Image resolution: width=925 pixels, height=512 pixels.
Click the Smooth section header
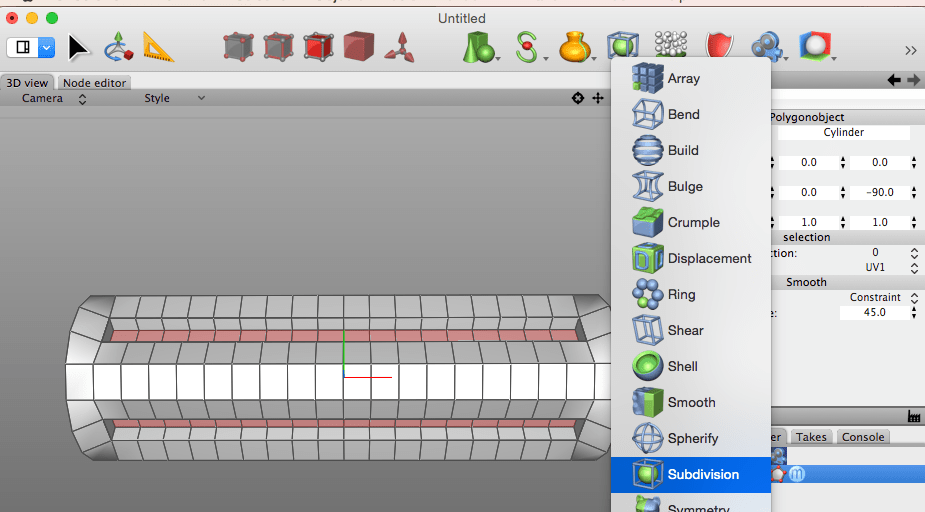coord(847,282)
